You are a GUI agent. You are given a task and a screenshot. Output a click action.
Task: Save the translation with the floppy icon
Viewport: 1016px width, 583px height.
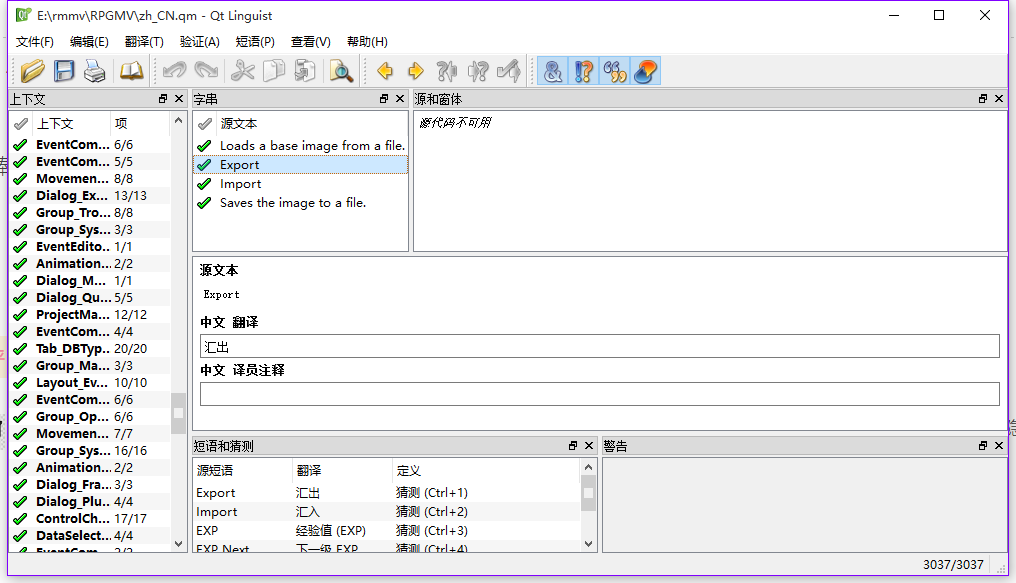click(64, 71)
